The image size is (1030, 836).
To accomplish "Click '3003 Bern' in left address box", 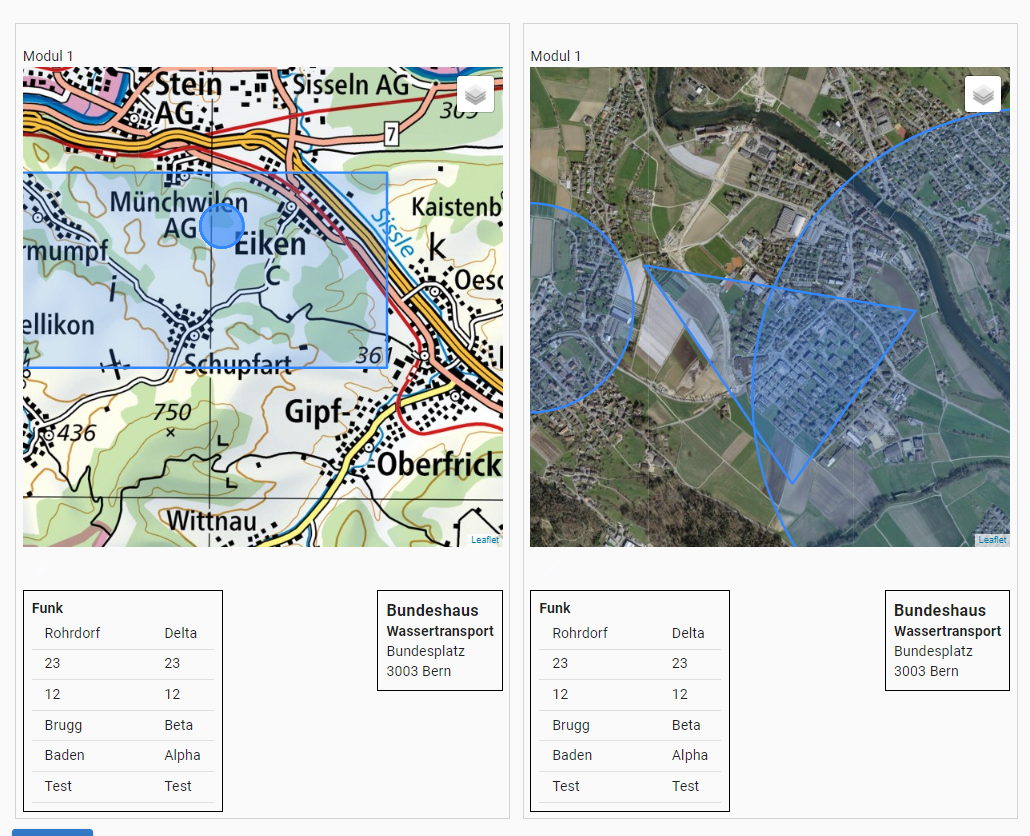I will (x=418, y=671).
